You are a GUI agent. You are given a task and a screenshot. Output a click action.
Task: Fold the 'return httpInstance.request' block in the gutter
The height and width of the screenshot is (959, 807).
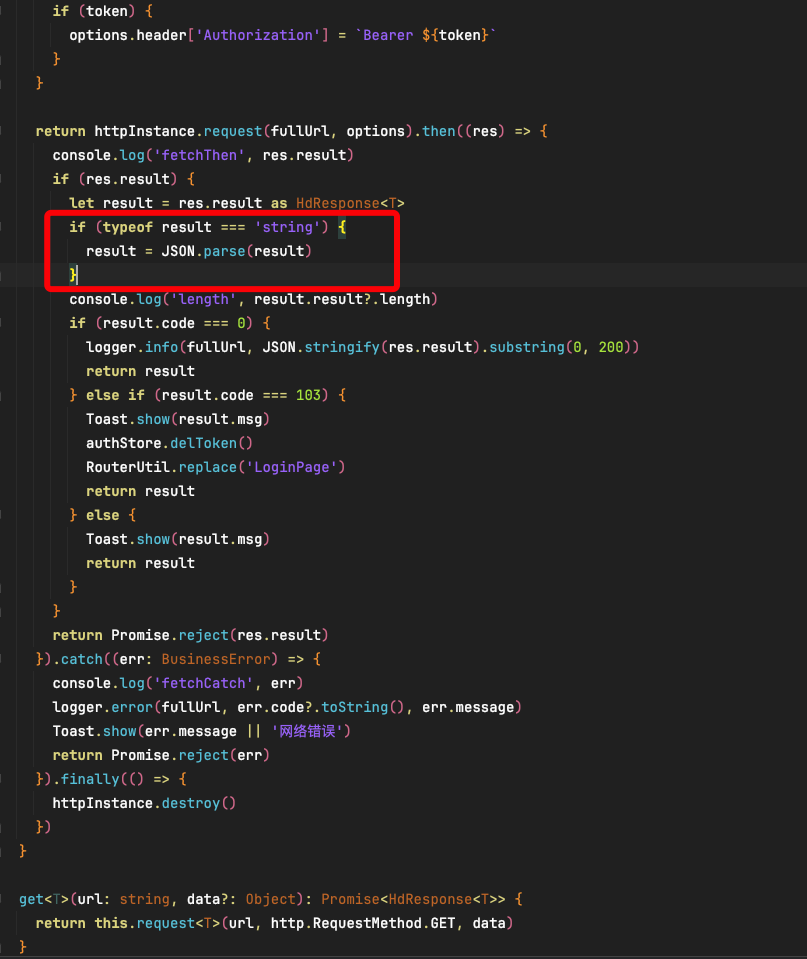tap(4, 131)
